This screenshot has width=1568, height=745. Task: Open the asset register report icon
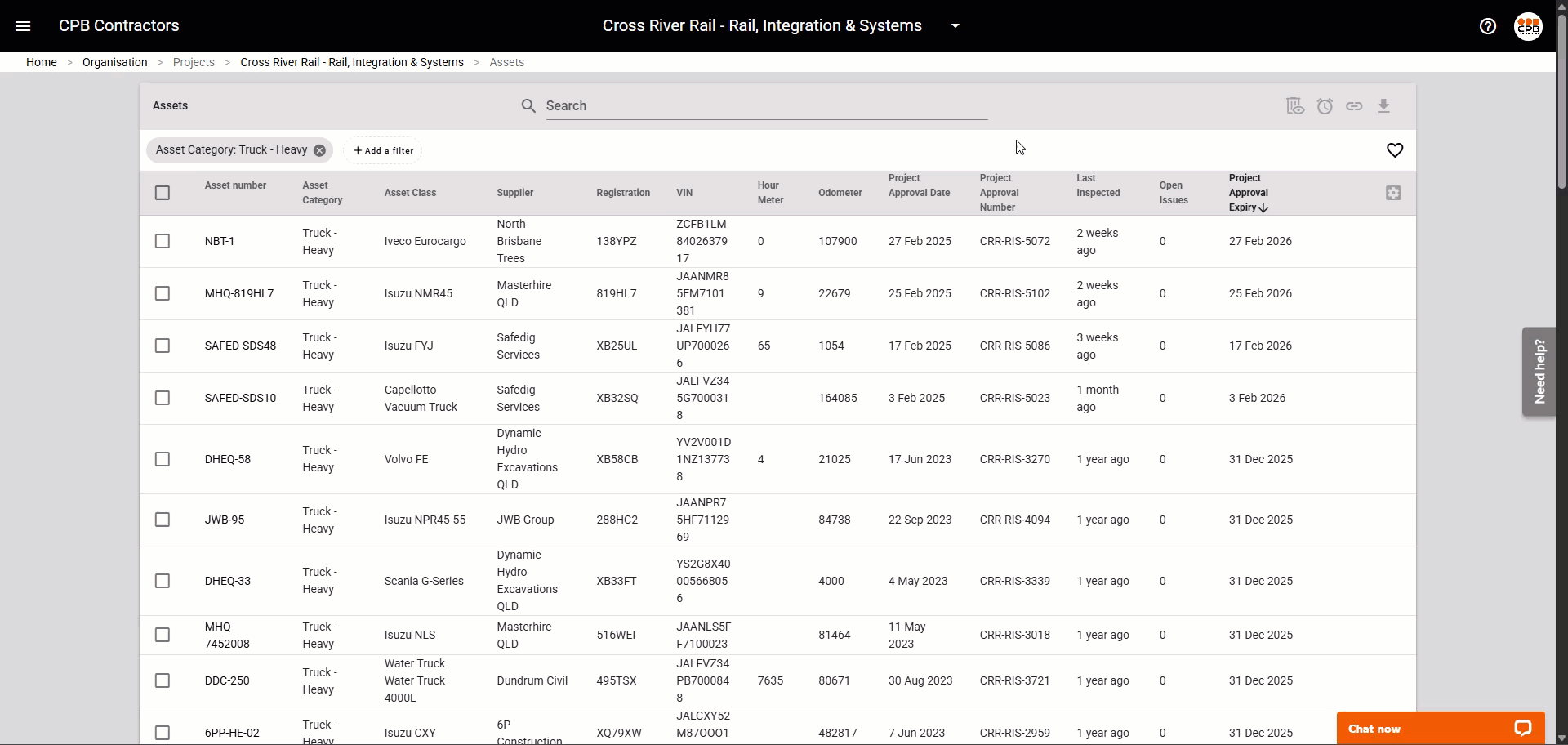click(1295, 106)
